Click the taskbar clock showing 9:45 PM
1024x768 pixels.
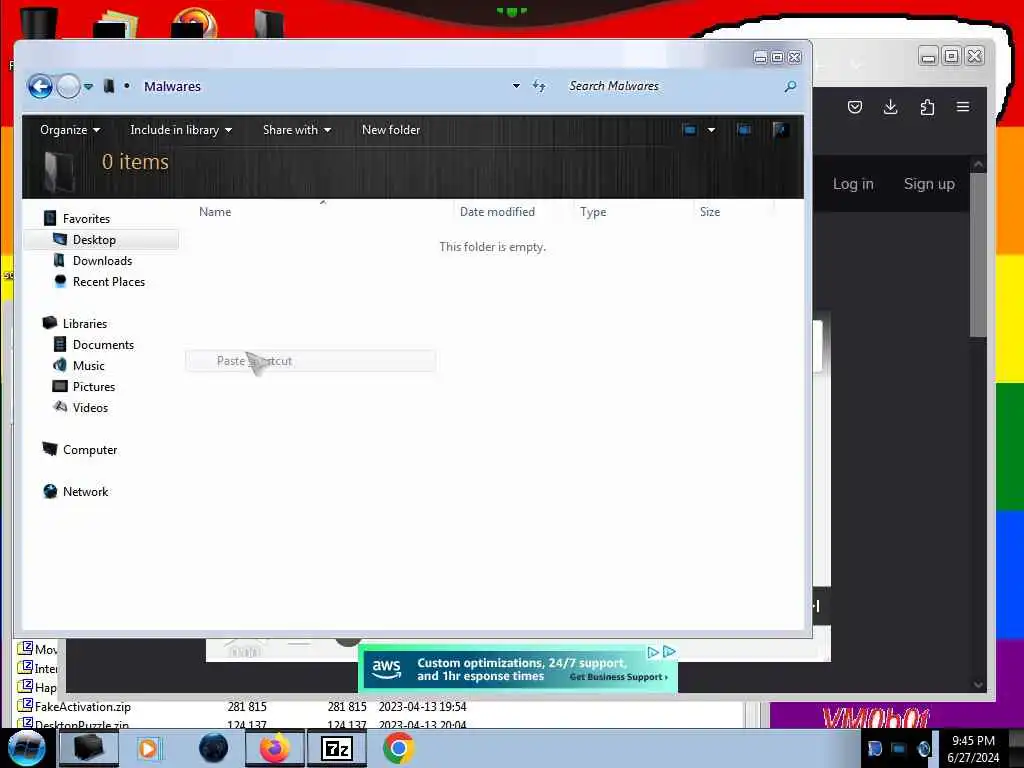(973, 749)
